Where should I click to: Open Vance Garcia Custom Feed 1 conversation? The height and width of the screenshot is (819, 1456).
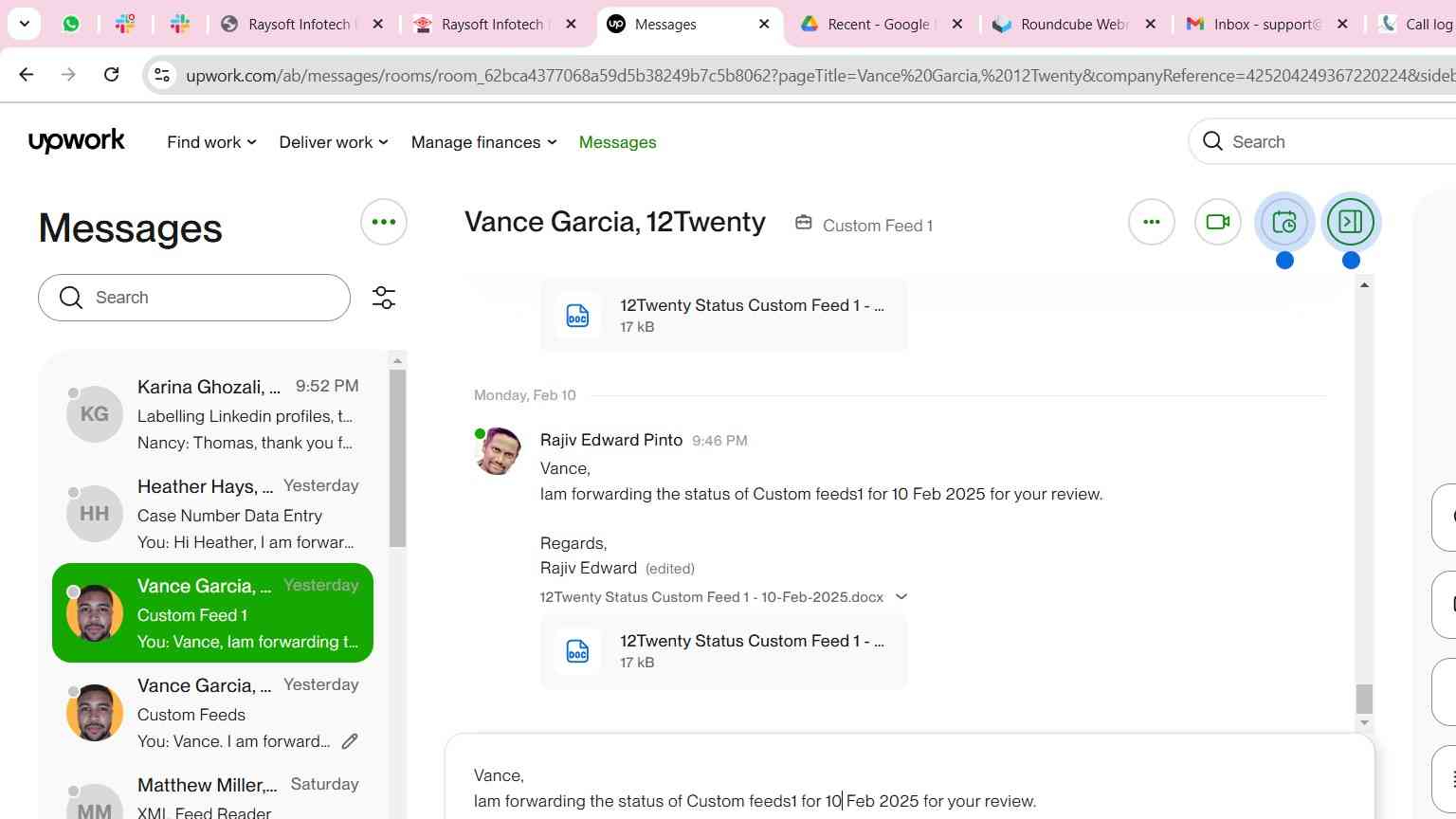(x=212, y=613)
